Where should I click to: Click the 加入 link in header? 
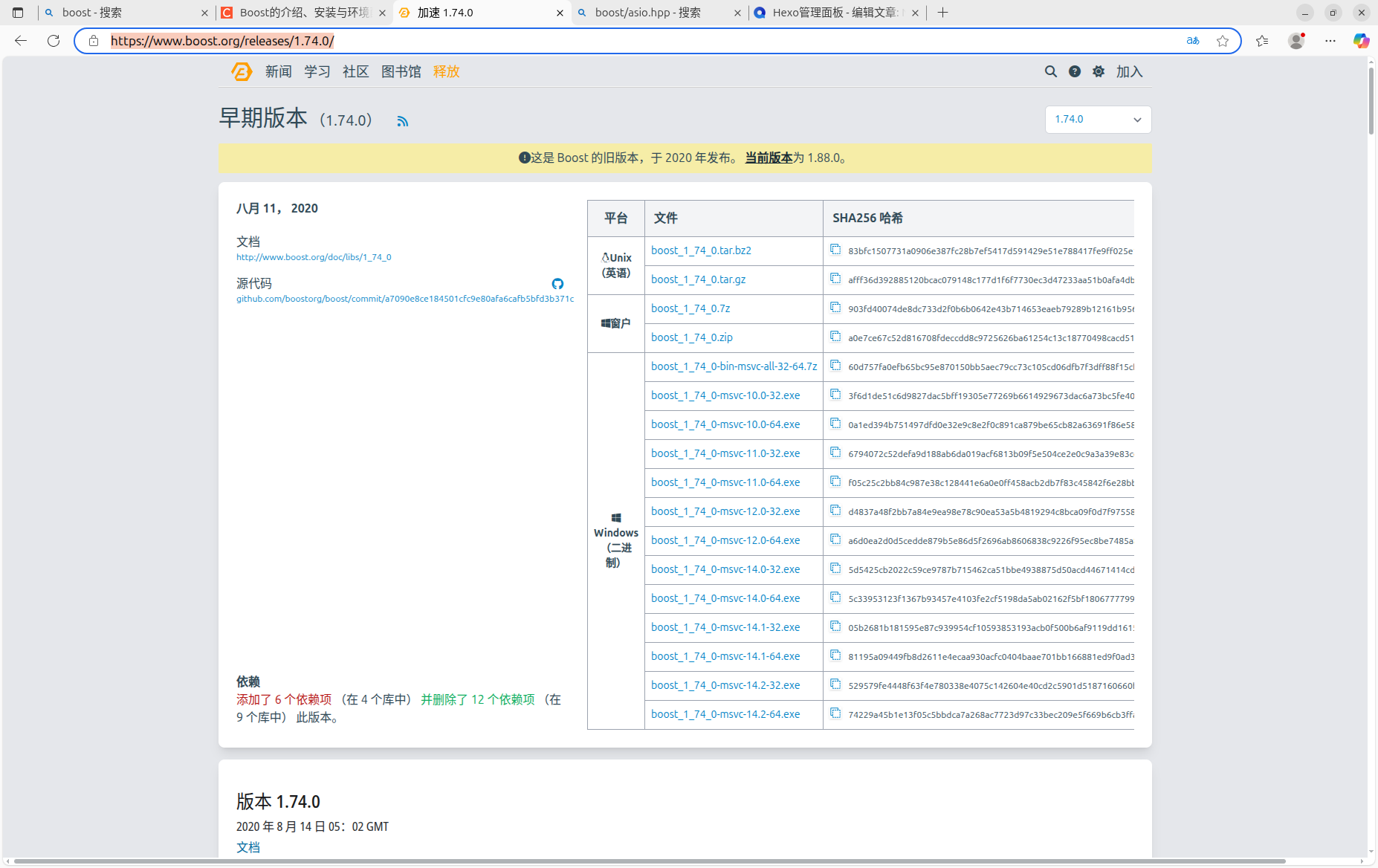1129,71
